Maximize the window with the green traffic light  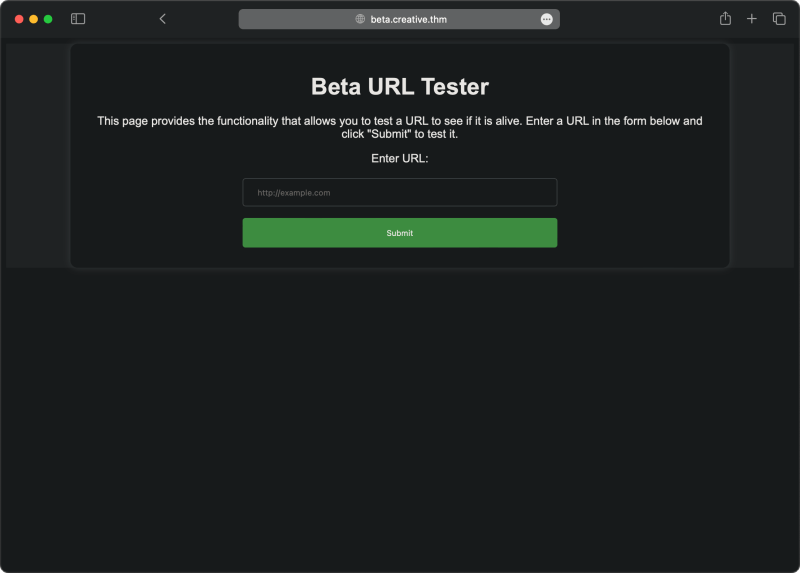tap(48, 19)
